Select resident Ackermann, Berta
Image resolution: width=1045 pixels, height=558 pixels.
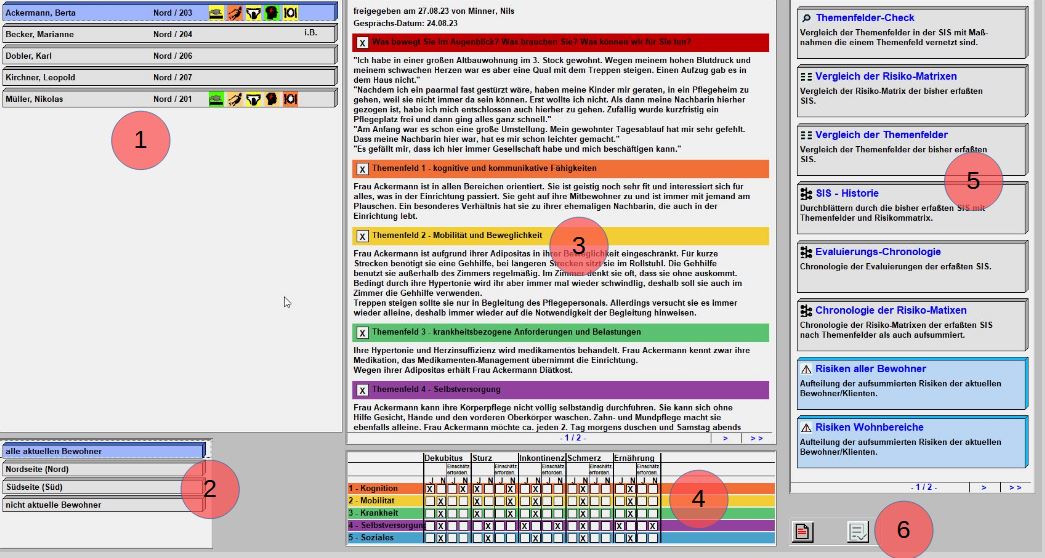click(169, 12)
